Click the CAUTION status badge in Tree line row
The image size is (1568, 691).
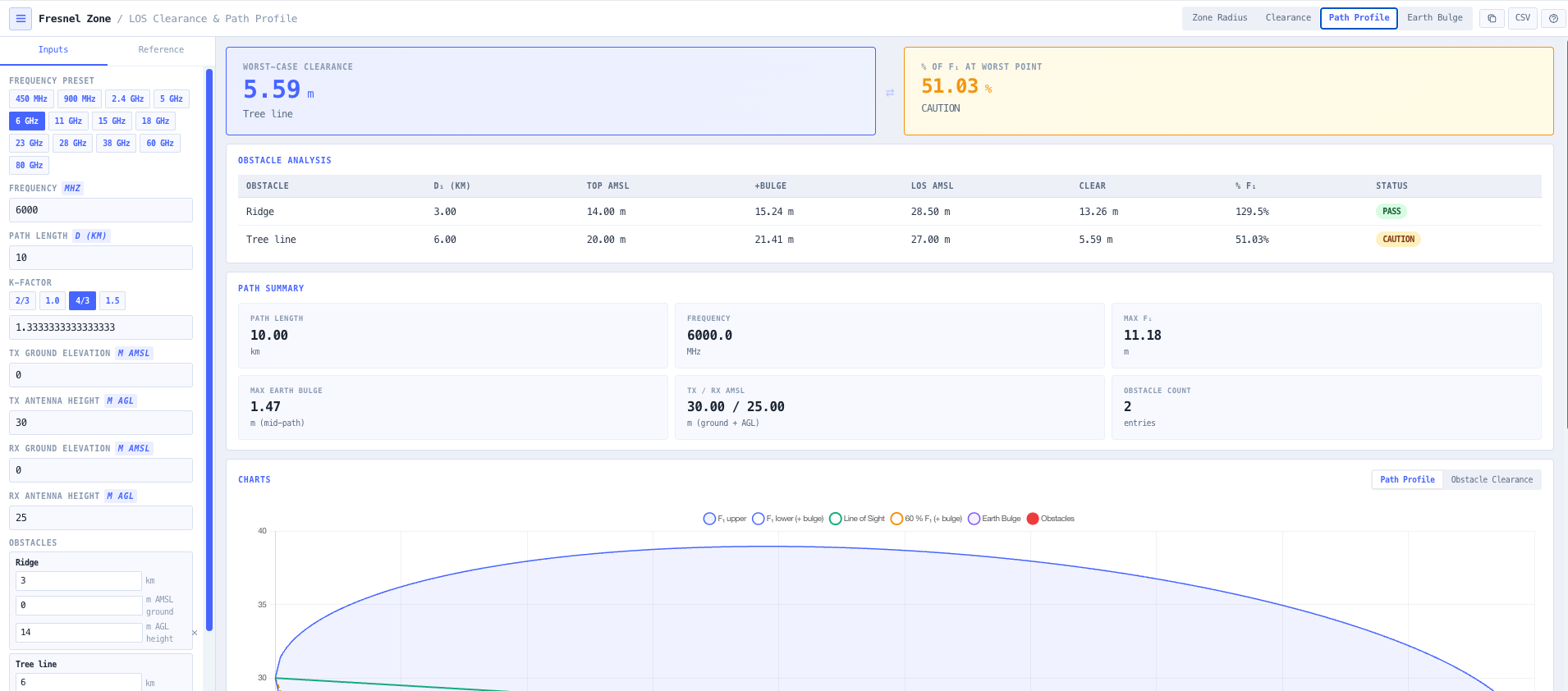point(1398,240)
